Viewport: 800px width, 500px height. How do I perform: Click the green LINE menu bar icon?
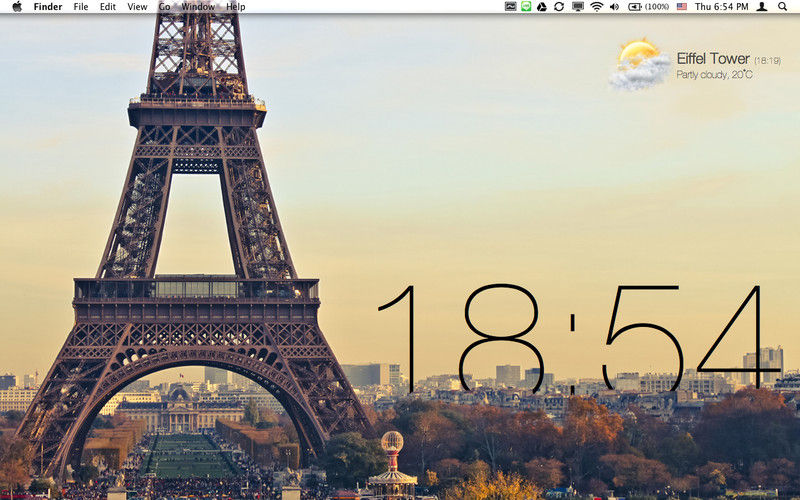(x=526, y=7)
